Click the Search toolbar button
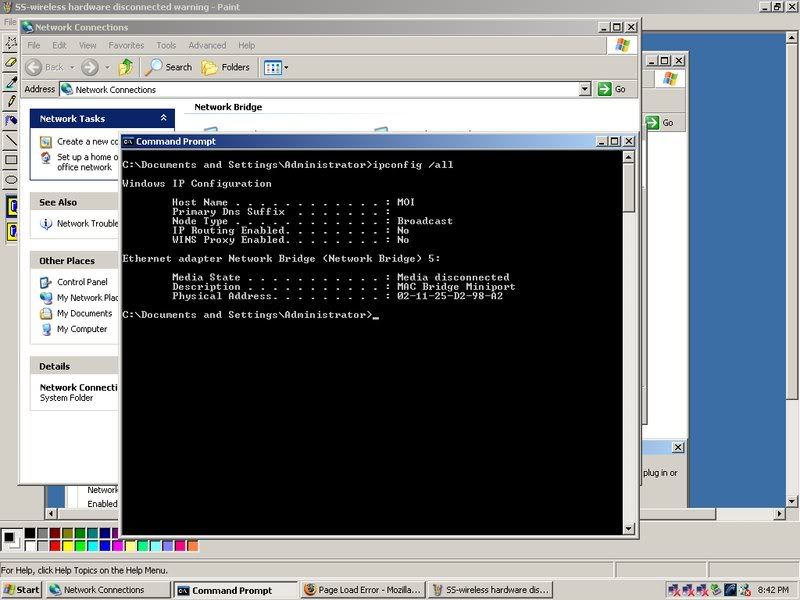 coord(168,67)
